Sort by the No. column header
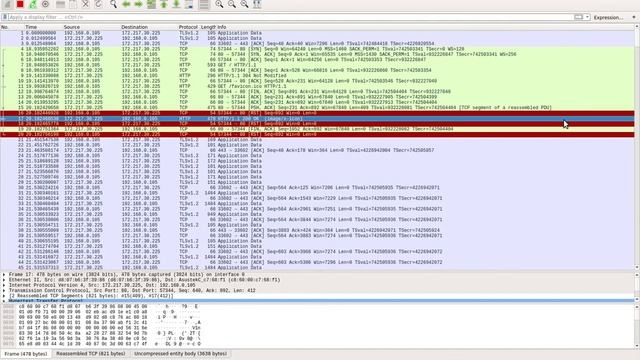640x360 pixels. tap(5, 27)
